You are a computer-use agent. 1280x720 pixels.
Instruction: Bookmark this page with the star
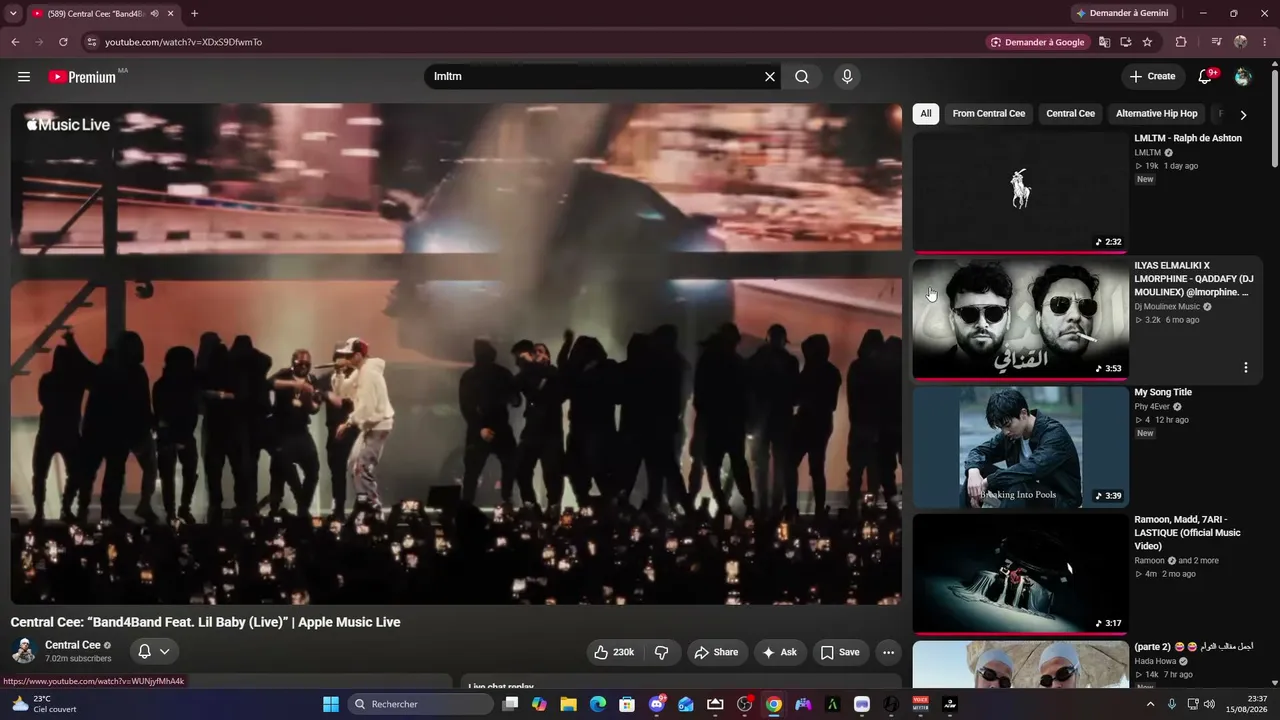click(x=1147, y=42)
